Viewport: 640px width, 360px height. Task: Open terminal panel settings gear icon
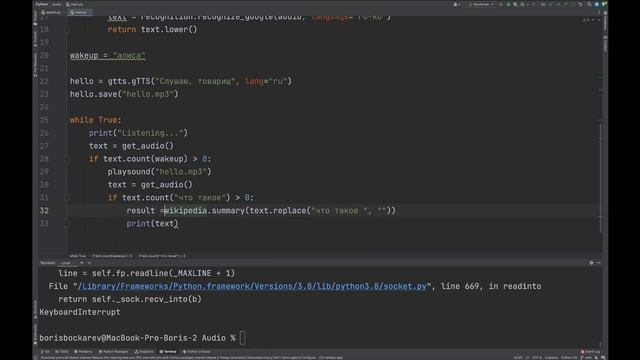(591, 263)
